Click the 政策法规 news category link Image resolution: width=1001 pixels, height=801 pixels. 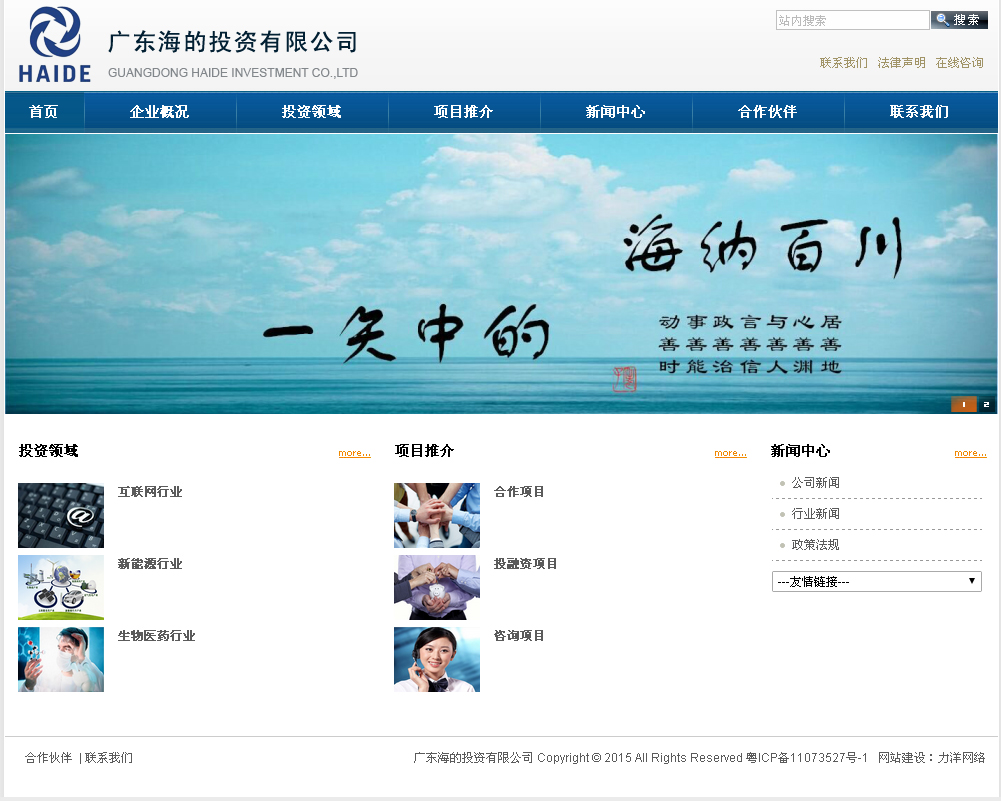[x=815, y=545]
